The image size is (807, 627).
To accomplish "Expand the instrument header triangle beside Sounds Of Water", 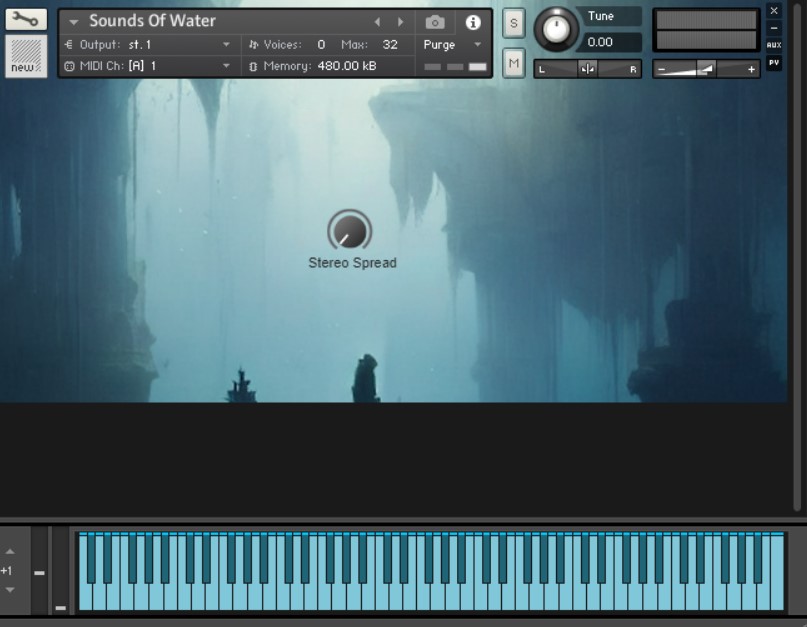I will [74, 22].
